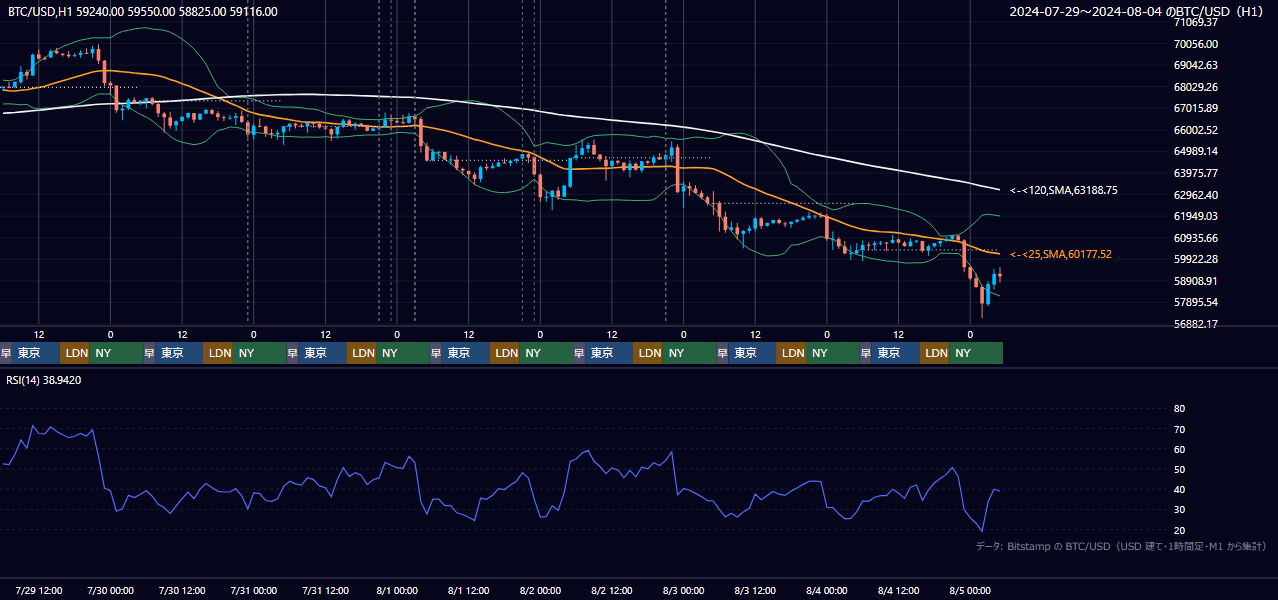Click price axis label 68029.26
Screen dimensions: 1278x600
click(1195, 87)
